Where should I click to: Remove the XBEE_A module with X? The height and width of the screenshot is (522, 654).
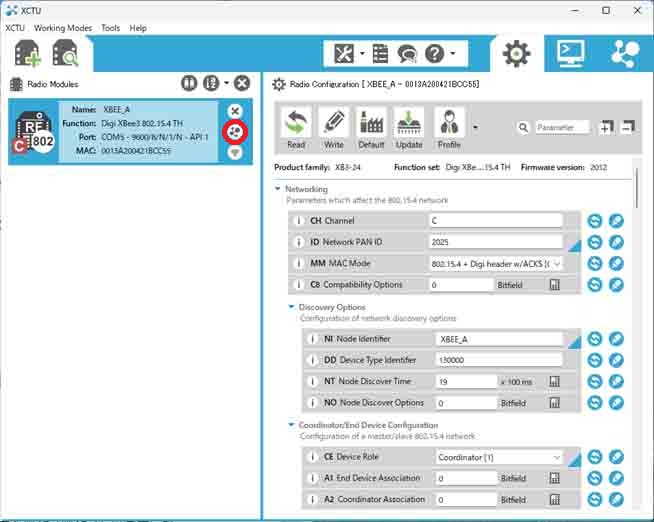tap(235, 111)
